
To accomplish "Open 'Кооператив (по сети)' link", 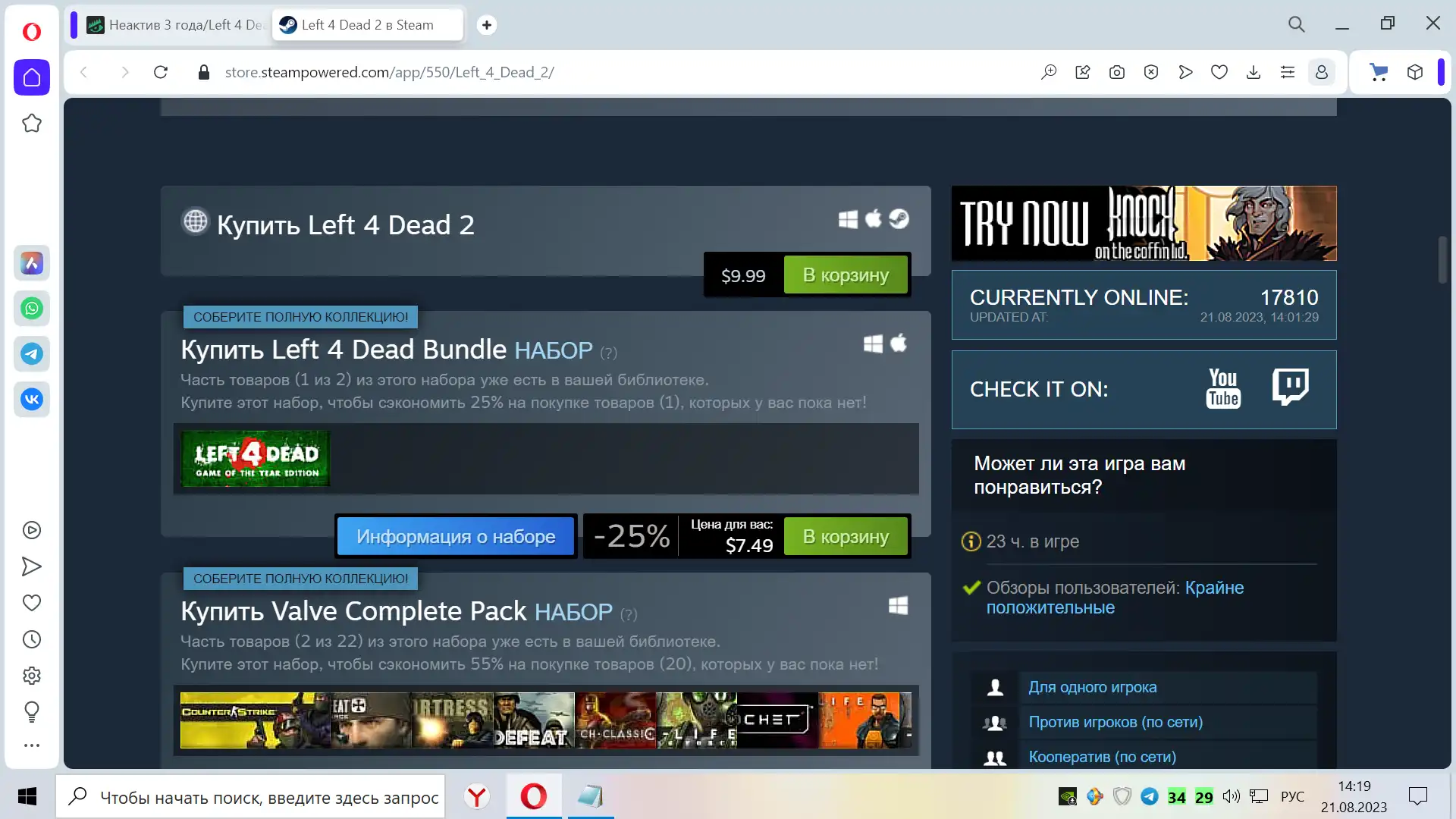I will click(x=1103, y=757).
